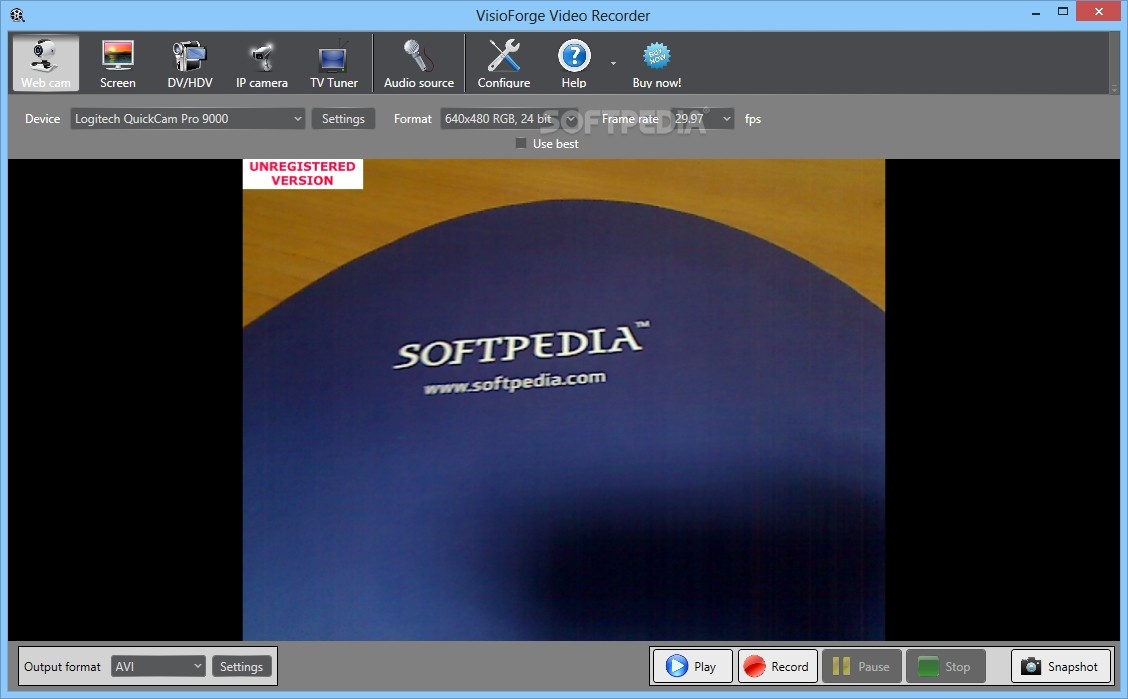The width and height of the screenshot is (1128, 699).
Task: Pick the TV Tuner source
Action: pyautogui.click(x=334, y=63)
